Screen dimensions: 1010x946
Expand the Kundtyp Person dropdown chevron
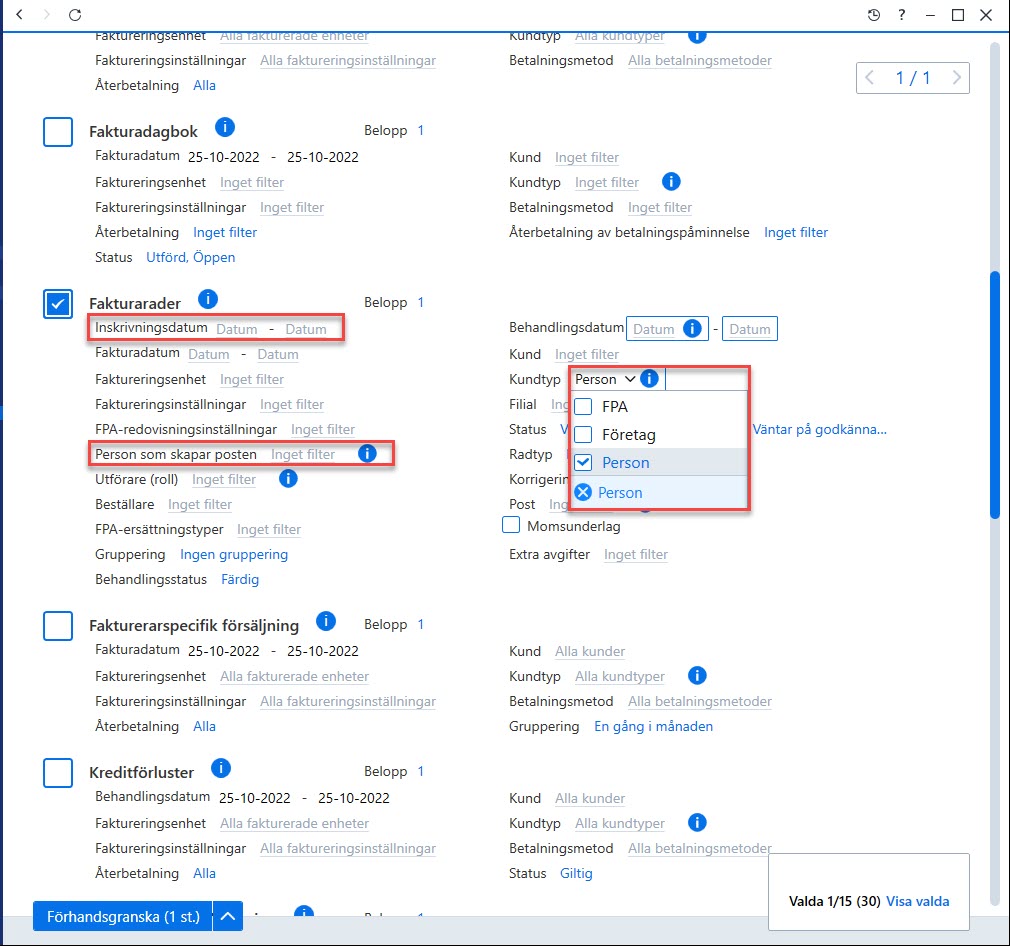629,379
